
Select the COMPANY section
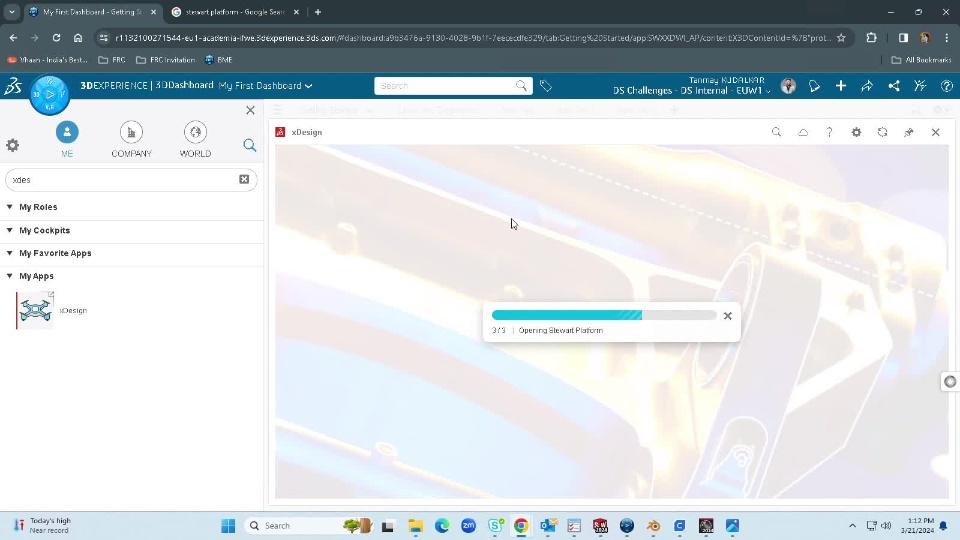point(131,140)
